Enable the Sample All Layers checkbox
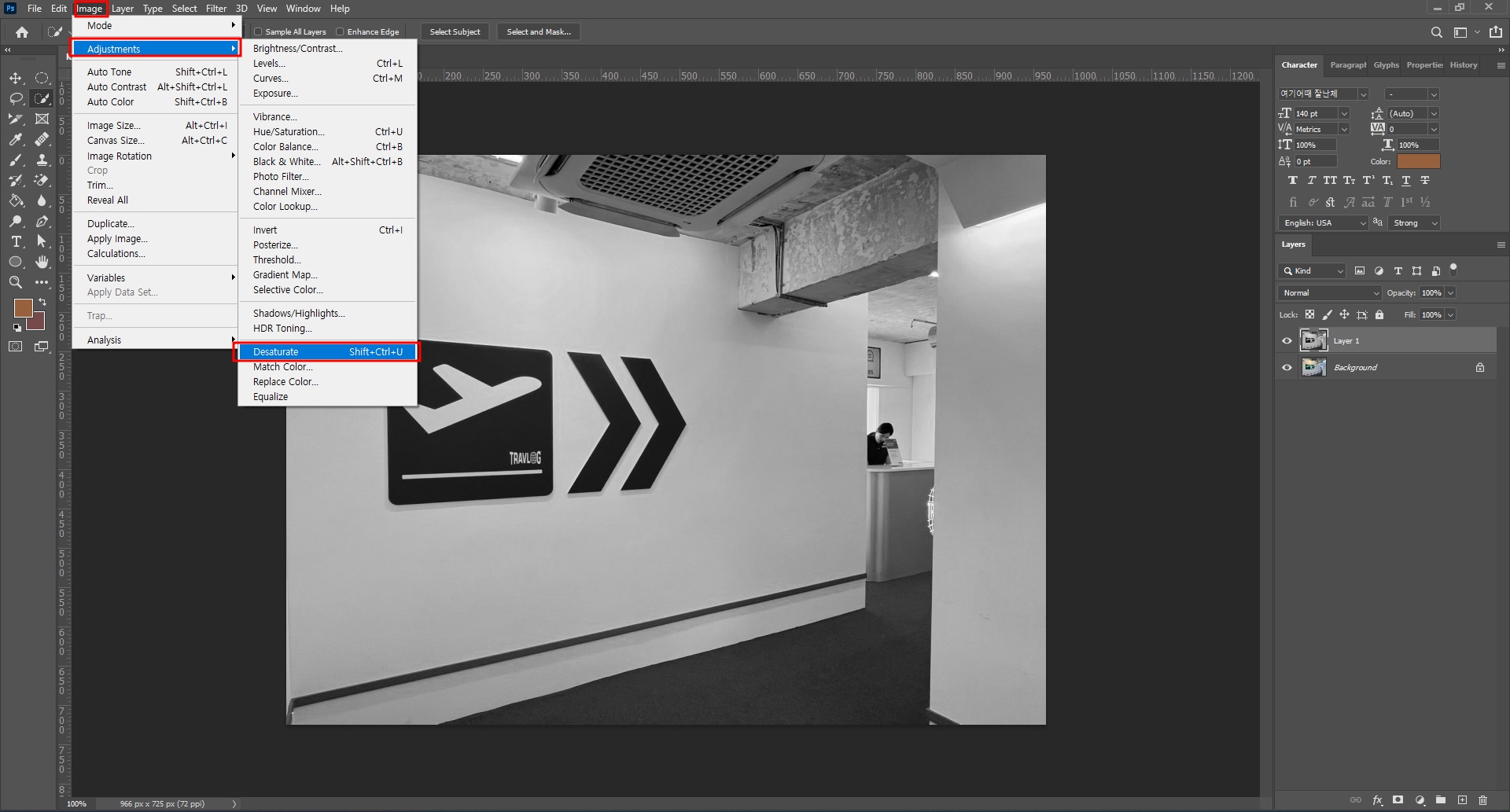The image size is (1510, 812). 258,32
